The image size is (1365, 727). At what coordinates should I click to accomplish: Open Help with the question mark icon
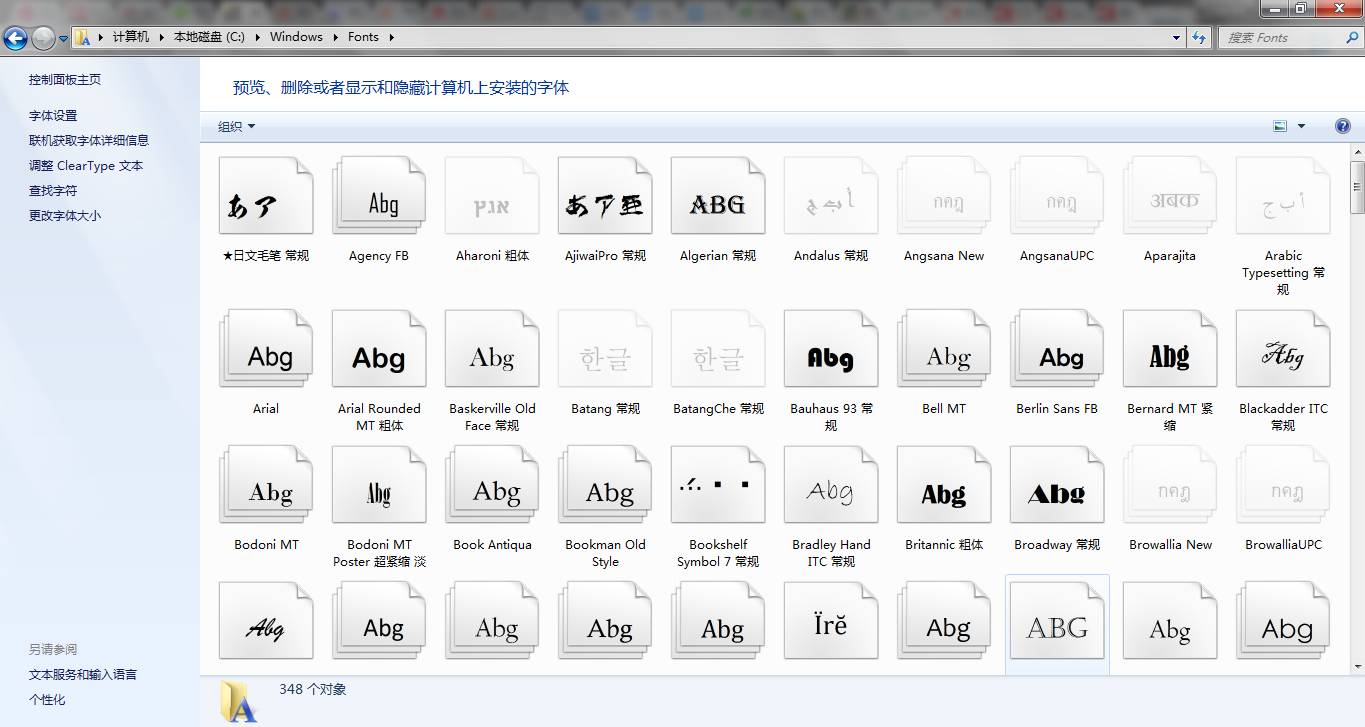click(1343, 126)
